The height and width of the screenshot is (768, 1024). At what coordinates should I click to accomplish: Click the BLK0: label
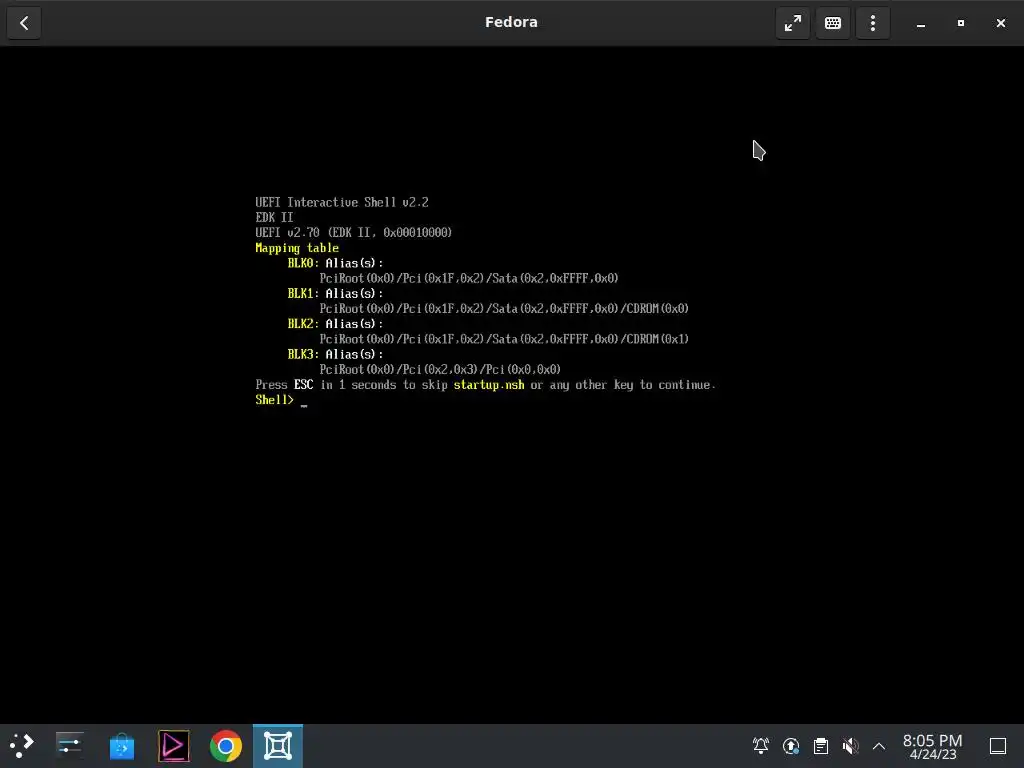[303, 263]
